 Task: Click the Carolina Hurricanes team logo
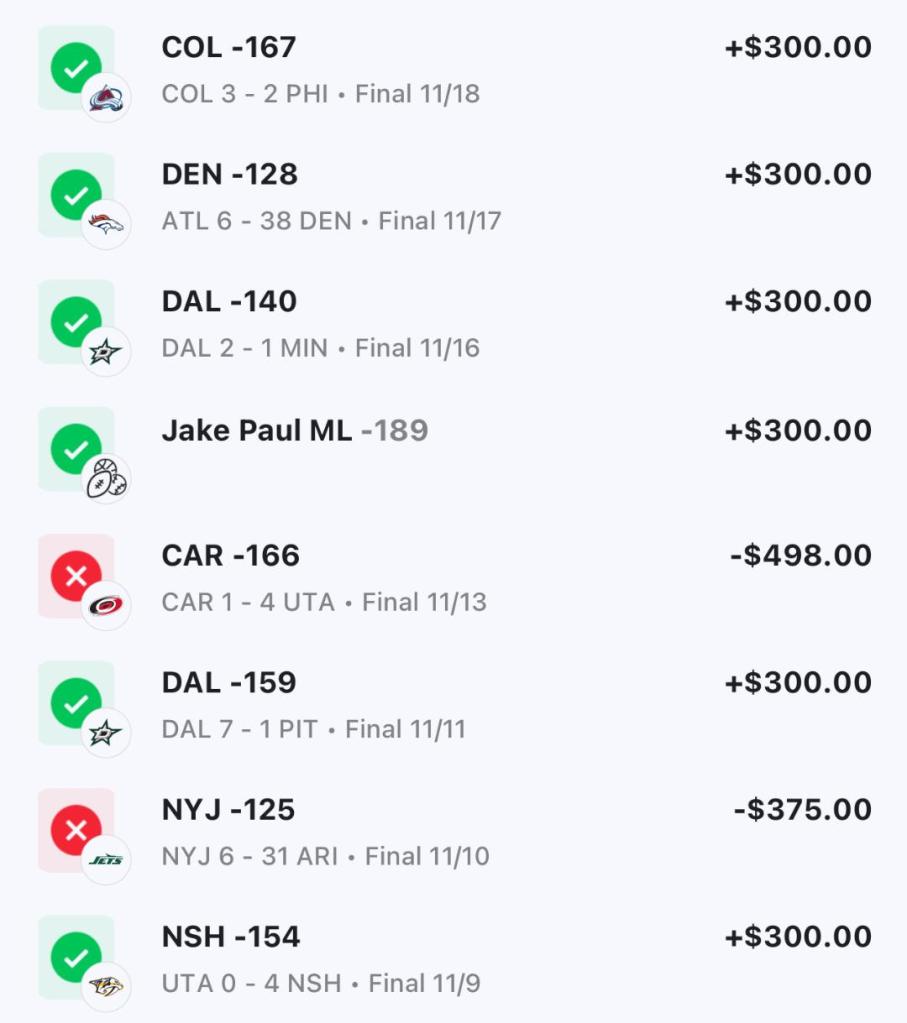[x=105, y=606]
